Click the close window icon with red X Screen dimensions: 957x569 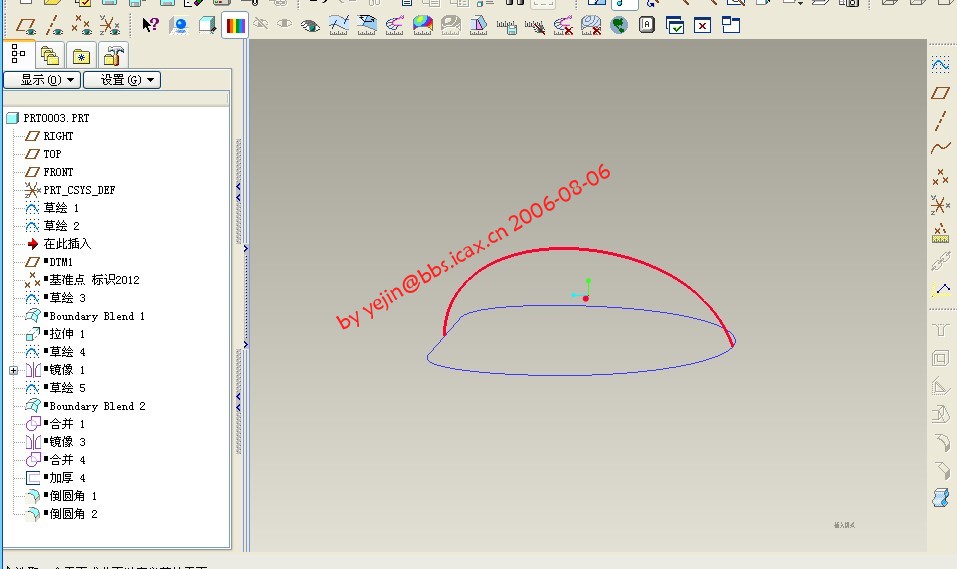click(703, 25)
